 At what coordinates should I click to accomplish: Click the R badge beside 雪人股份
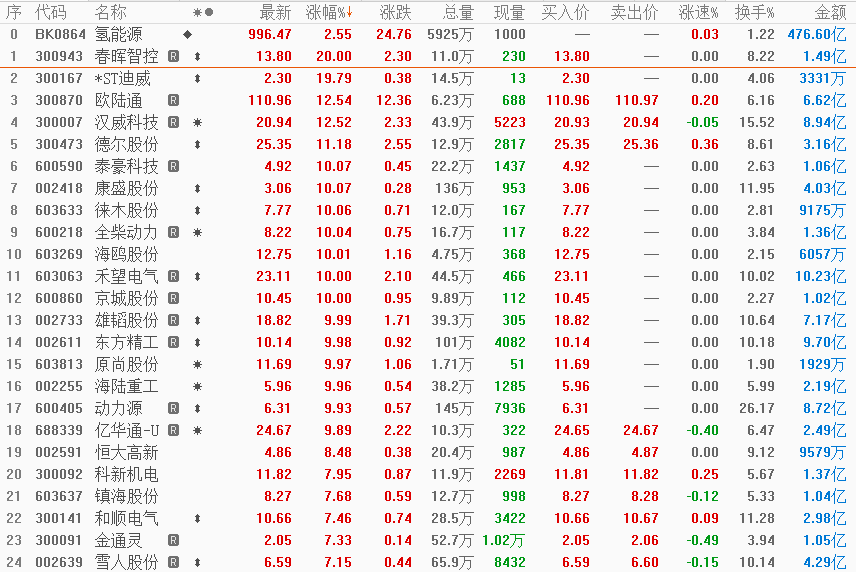174,562
